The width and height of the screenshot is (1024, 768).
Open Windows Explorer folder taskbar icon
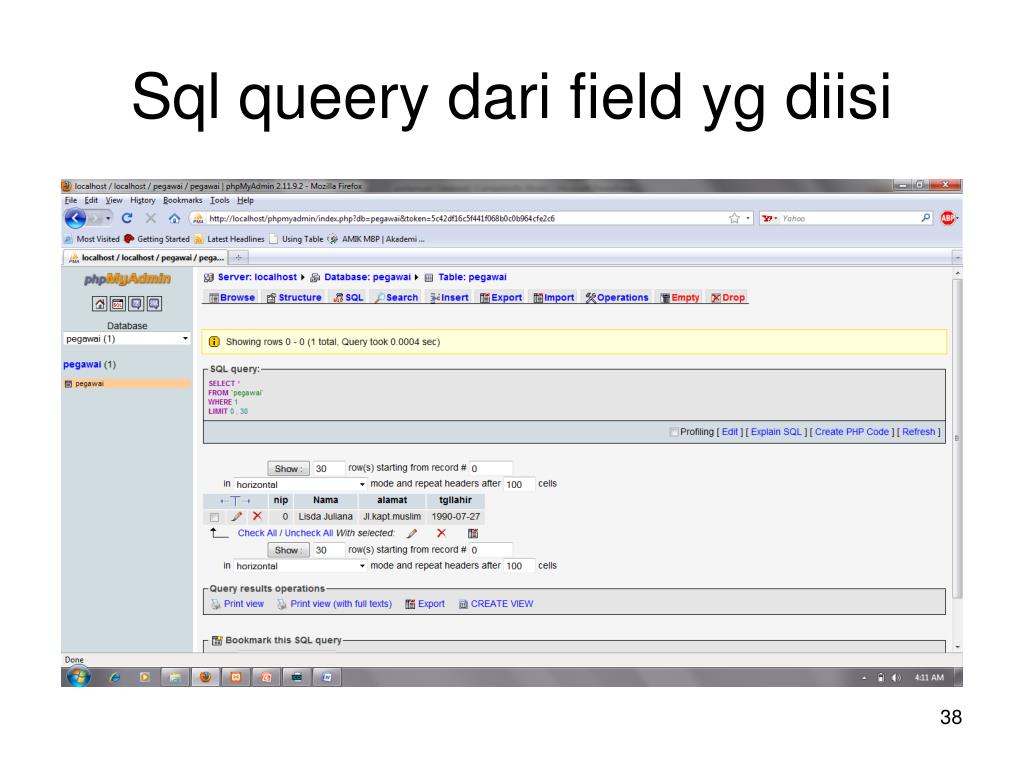pos(175,677)
